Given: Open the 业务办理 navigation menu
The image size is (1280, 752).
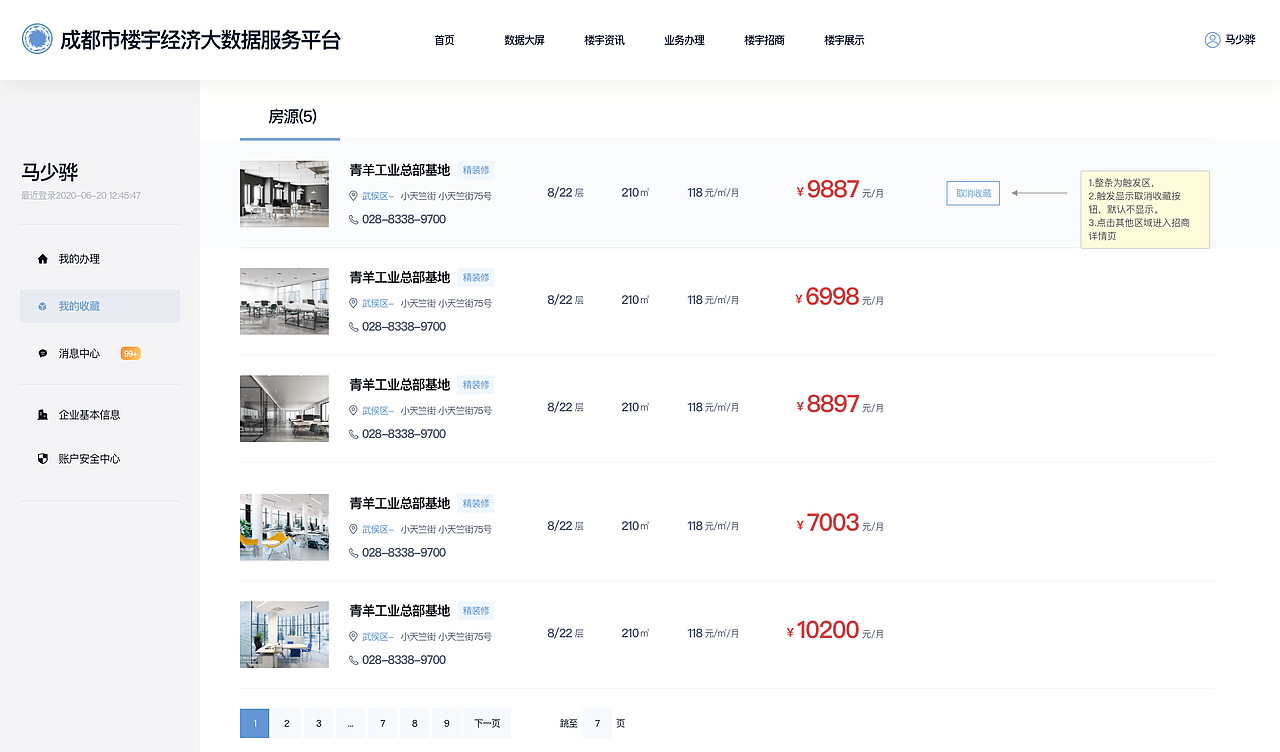Looking at the screenshot, I should pos(684,41).
